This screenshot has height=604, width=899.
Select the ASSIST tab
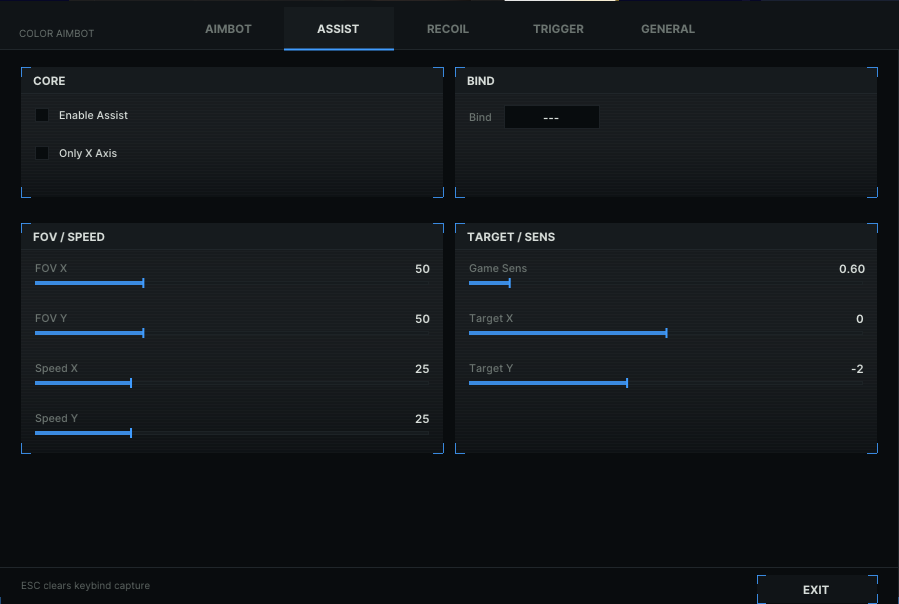pyautogui.click(x=338, y=29)
